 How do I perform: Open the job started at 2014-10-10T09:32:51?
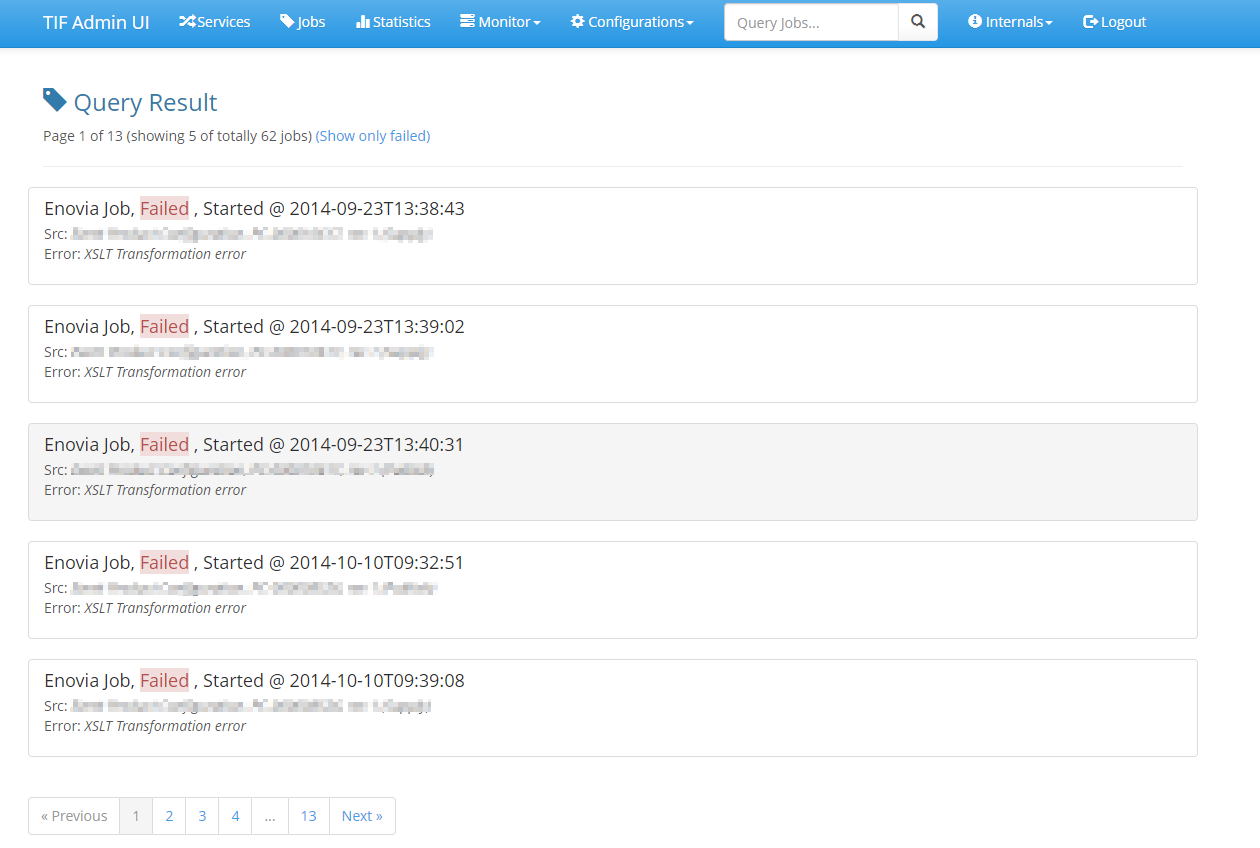[x=254, y=563]
